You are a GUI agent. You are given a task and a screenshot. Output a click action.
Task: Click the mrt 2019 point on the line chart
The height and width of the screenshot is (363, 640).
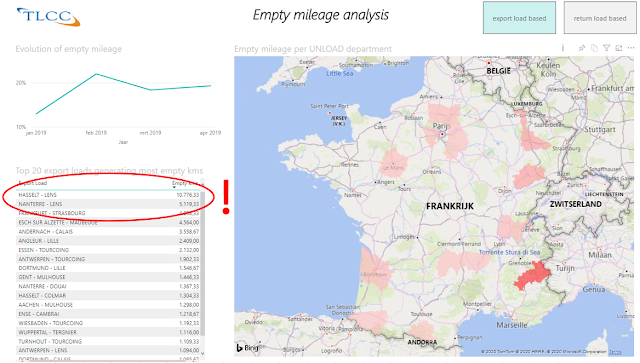point(151,90)
